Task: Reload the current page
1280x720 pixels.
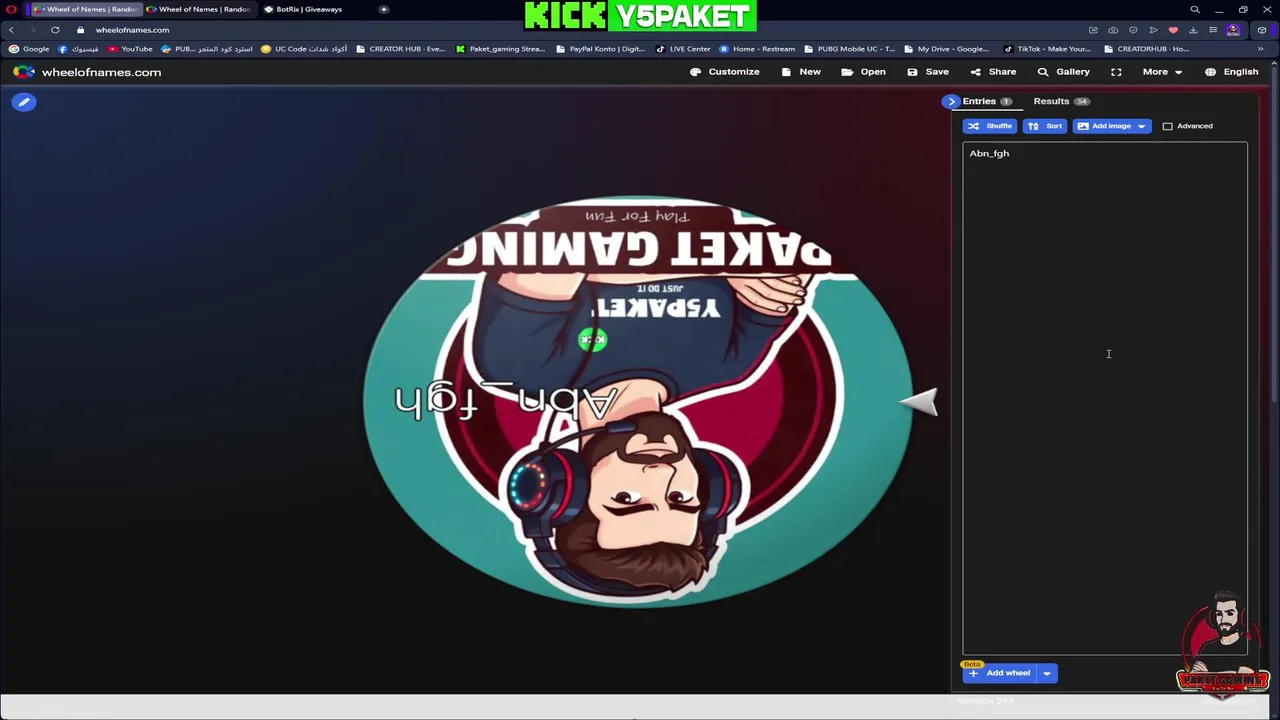Action: (x=55, y=30)
